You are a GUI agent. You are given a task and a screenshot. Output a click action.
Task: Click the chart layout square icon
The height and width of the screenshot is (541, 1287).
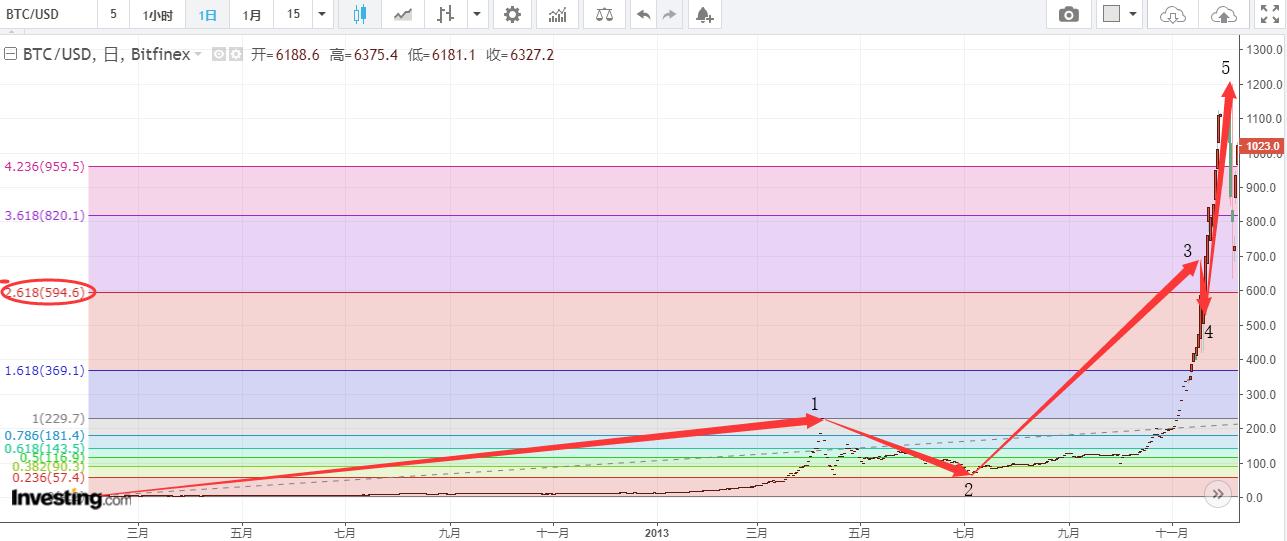1111,14
